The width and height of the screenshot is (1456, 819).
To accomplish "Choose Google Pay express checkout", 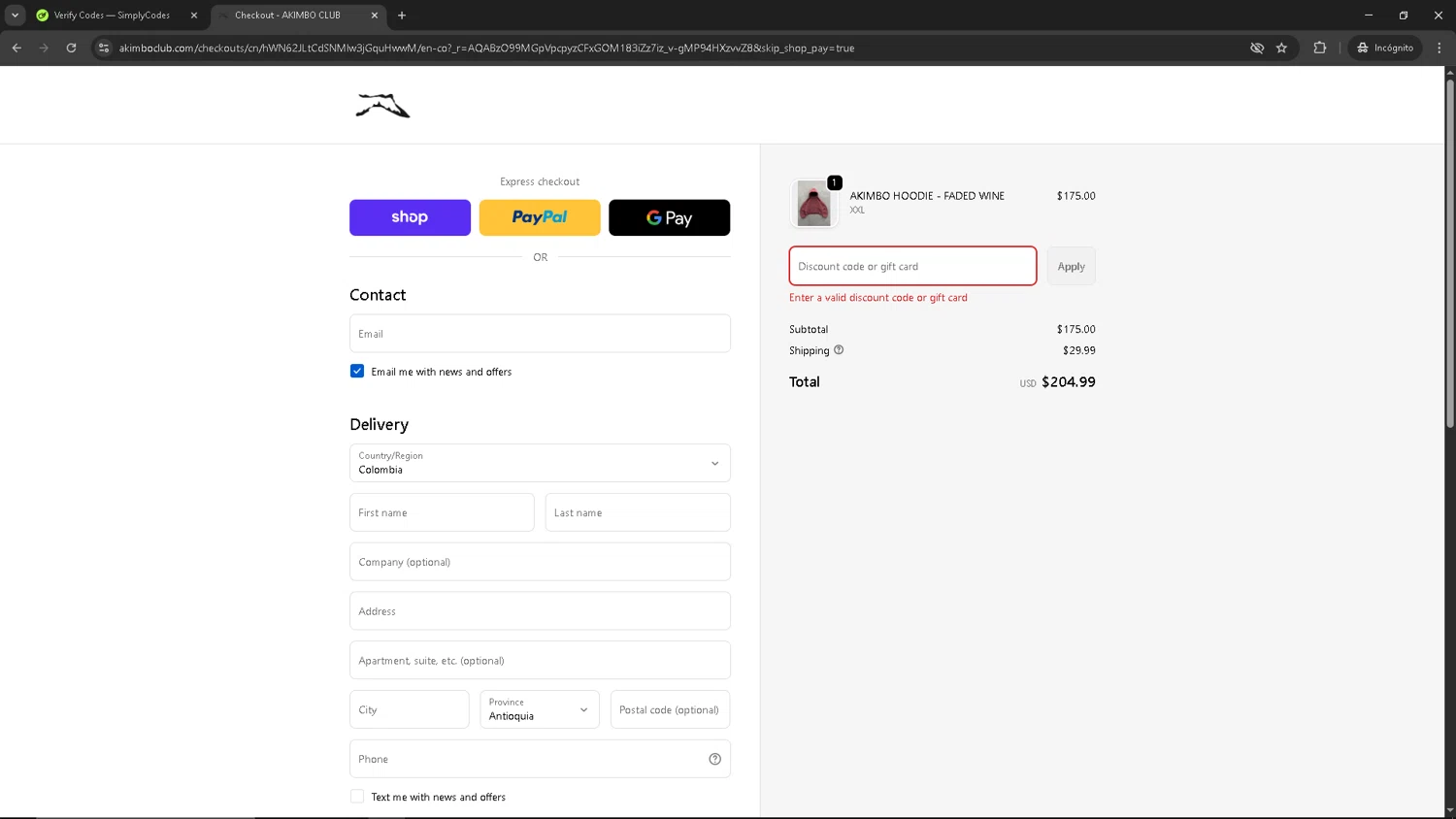I will pos(669,217).
